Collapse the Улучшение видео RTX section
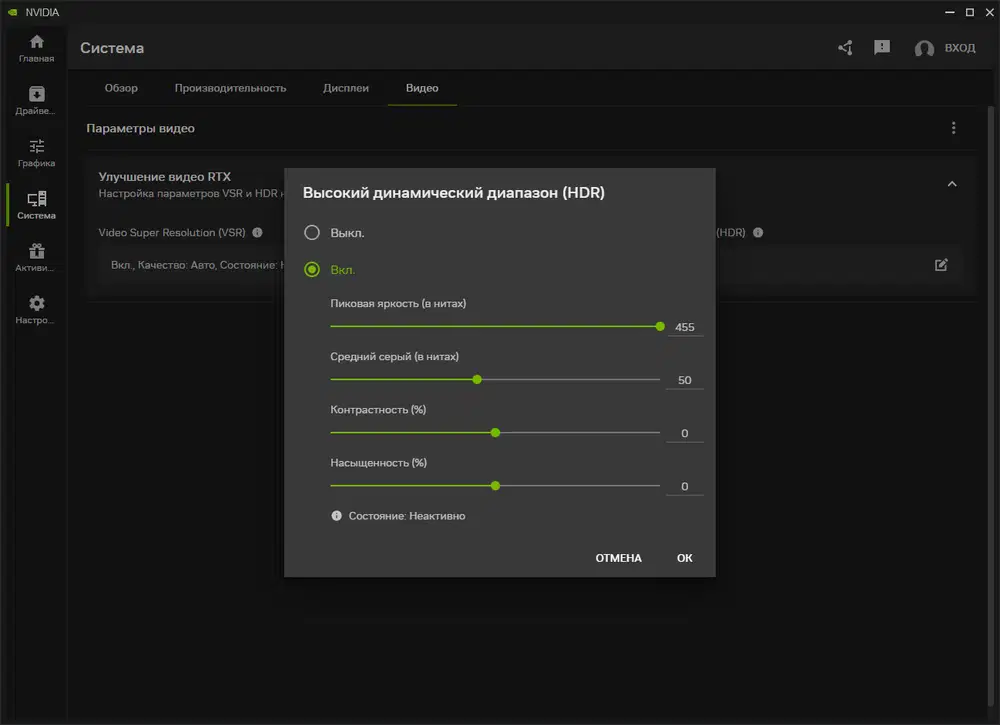This screenshot has width=1000, height=725. click(952, 184)
